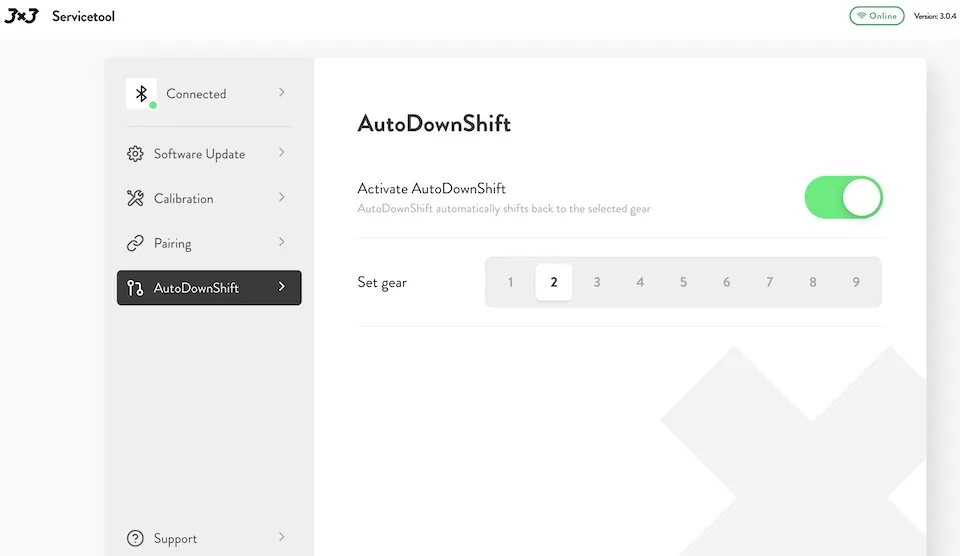This screenshot has width=960, height=556.
Task: Select gear 7
Action: [770, 282]
